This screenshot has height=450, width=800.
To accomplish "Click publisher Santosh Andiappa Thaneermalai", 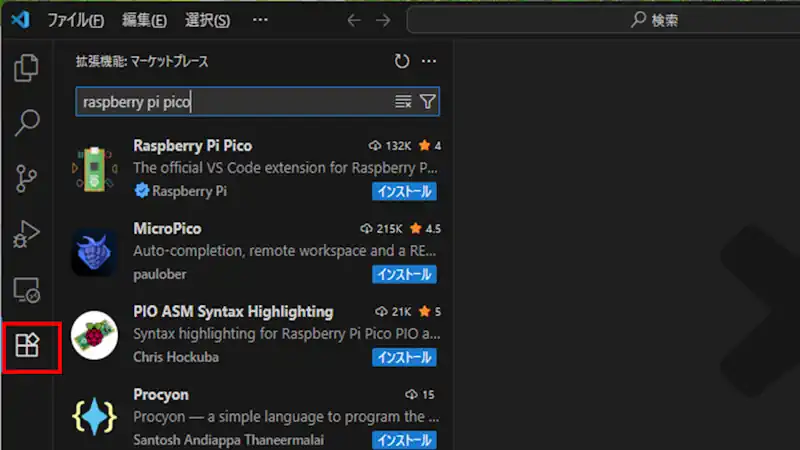I will coord(229,440).
